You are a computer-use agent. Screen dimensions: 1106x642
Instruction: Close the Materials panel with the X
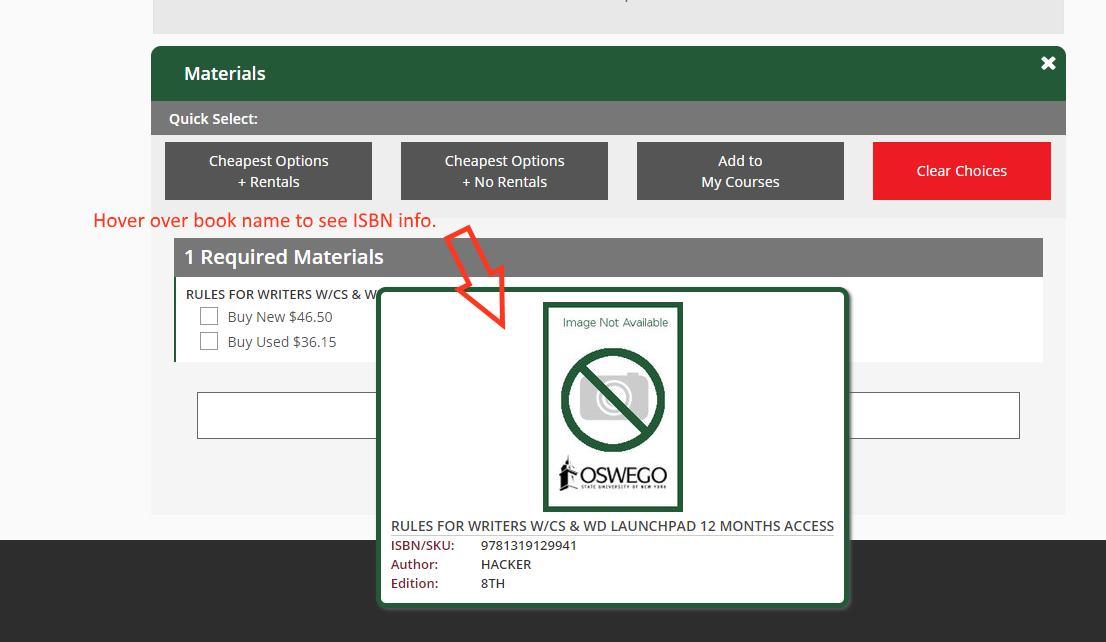pyautogui.click(x=1048, y=64)
